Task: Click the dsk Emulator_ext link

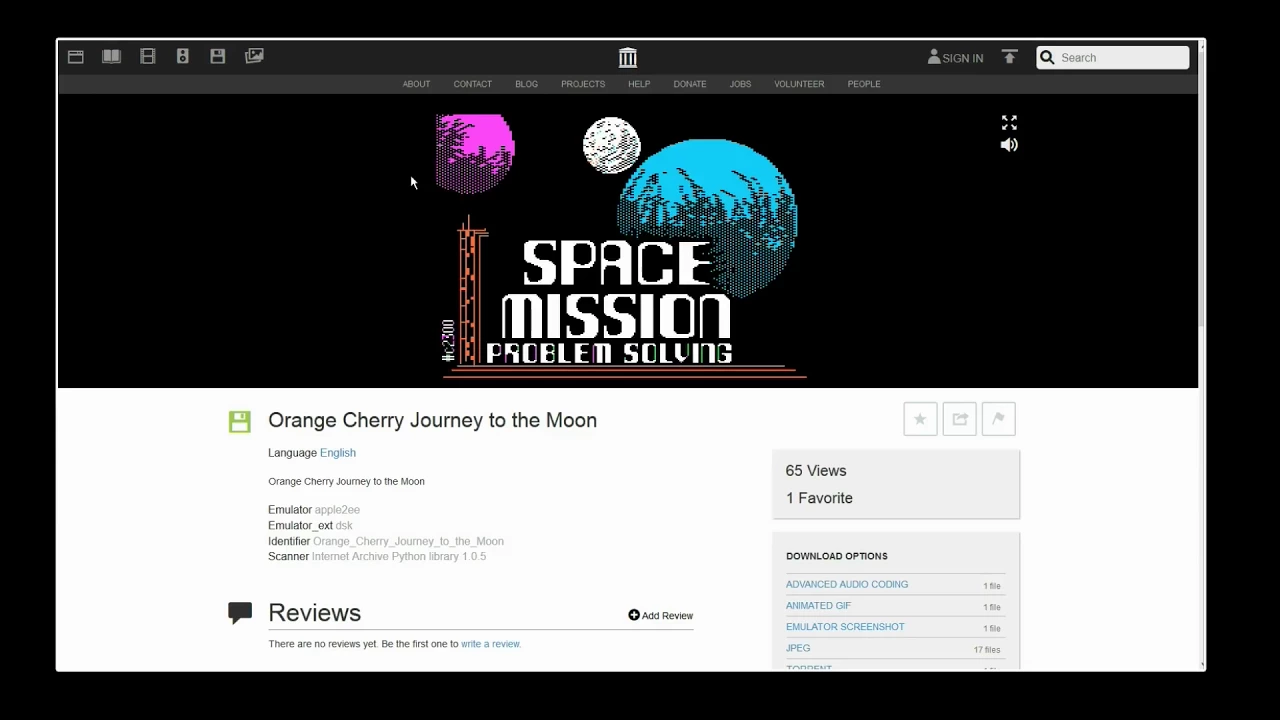Action: pos(344,525)
